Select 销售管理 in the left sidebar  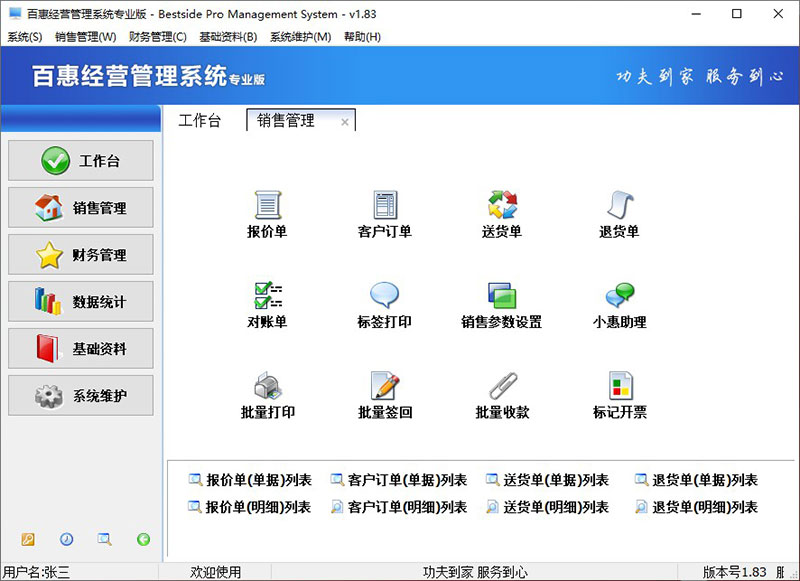click(x=81, y=208)
